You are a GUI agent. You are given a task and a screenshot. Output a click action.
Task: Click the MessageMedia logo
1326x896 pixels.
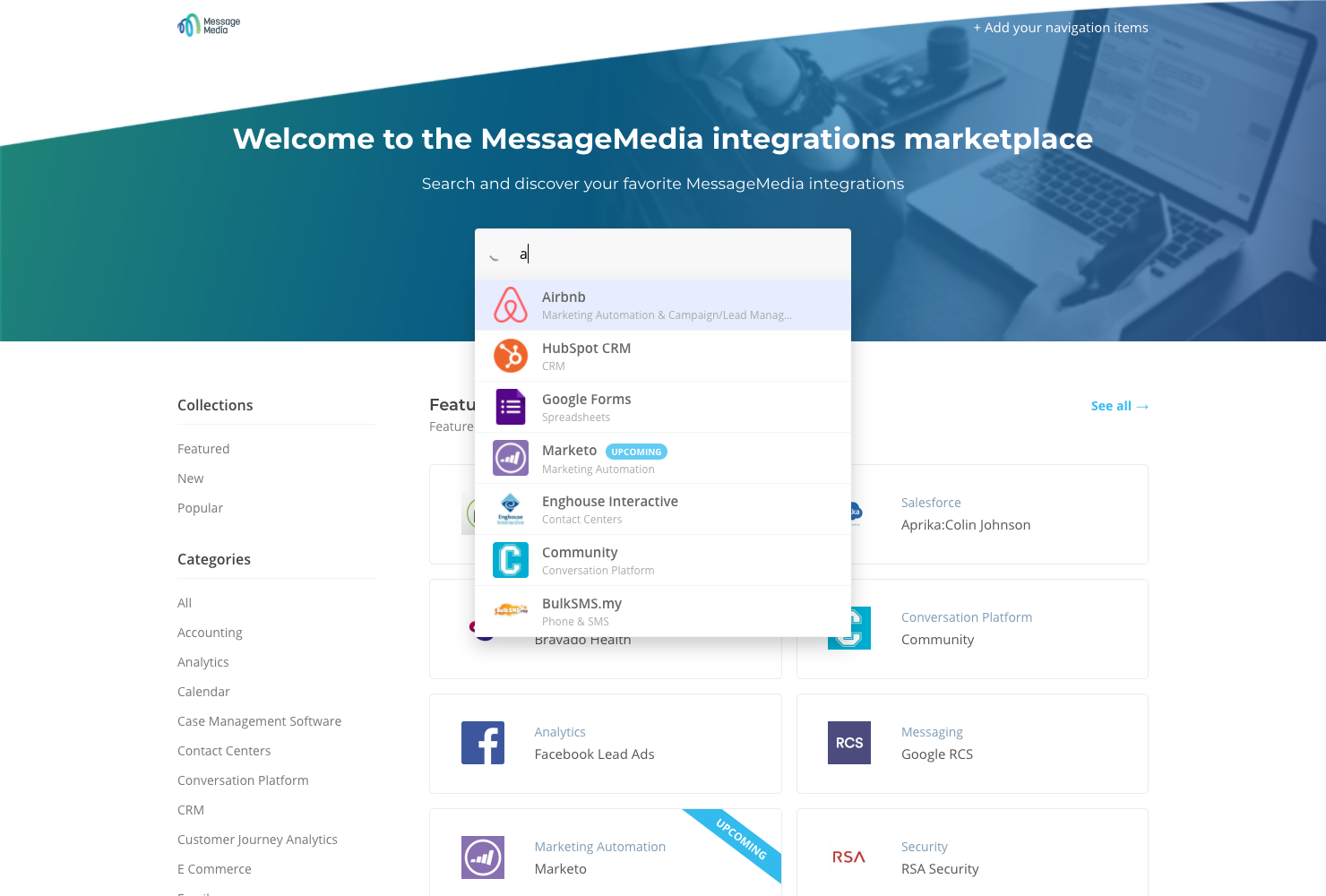209,25
